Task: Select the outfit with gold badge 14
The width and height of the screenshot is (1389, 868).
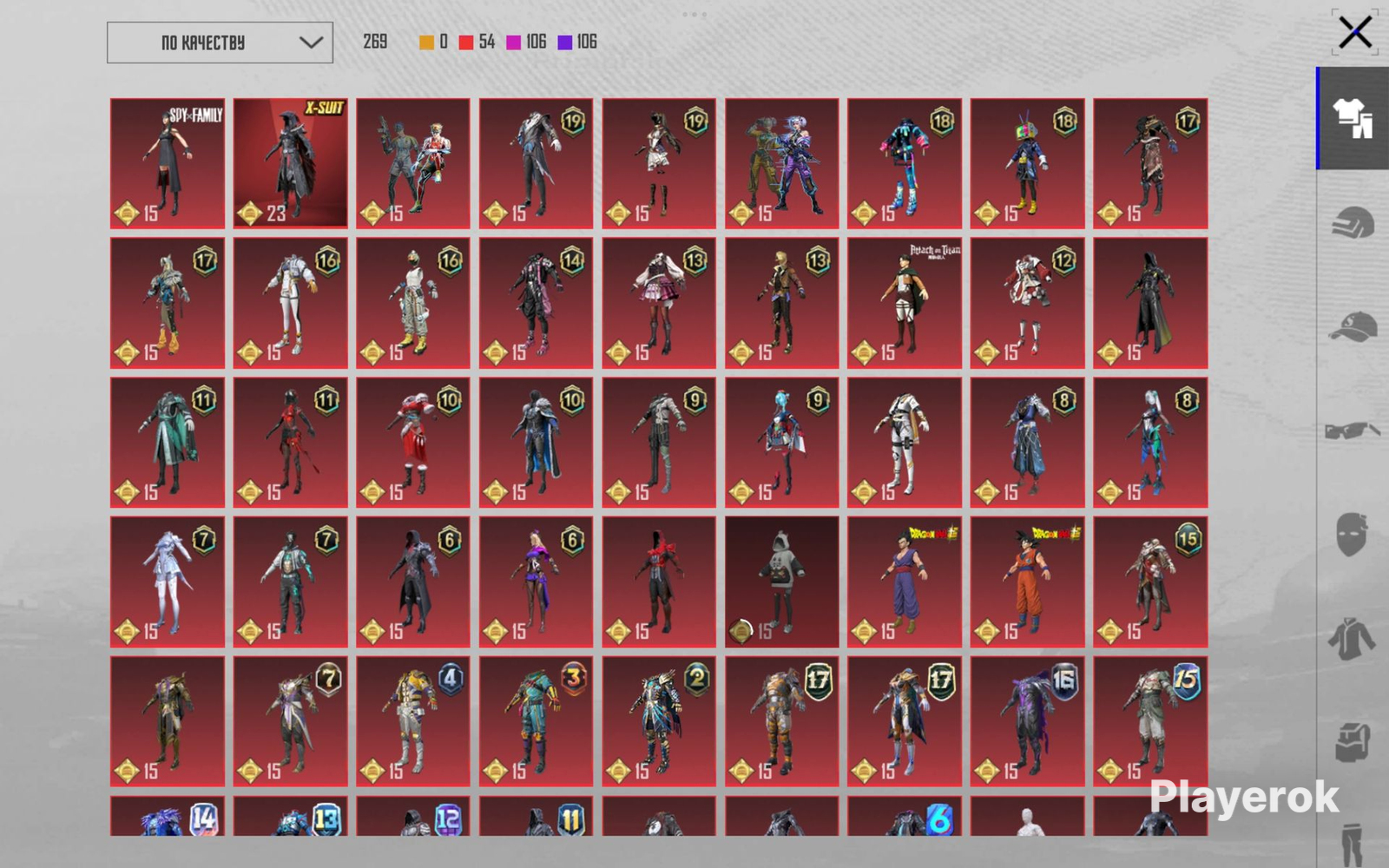Action: (537, 303)
